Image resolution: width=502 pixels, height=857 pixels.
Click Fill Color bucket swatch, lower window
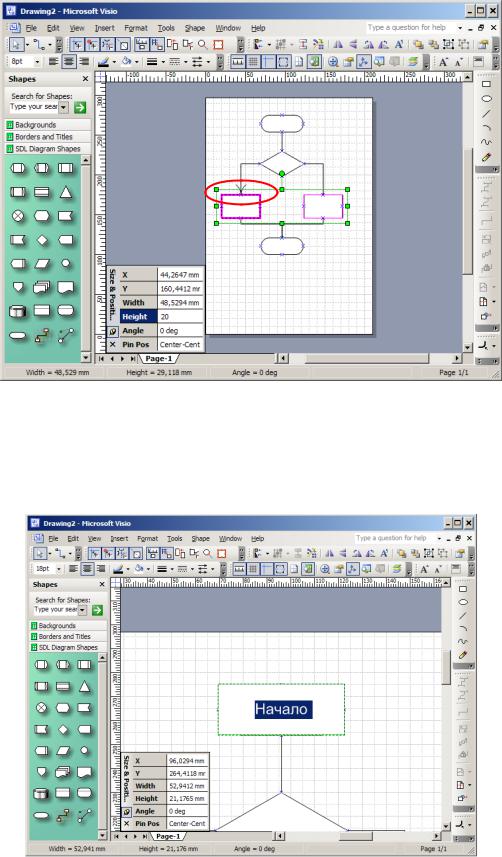click(139, 569)
